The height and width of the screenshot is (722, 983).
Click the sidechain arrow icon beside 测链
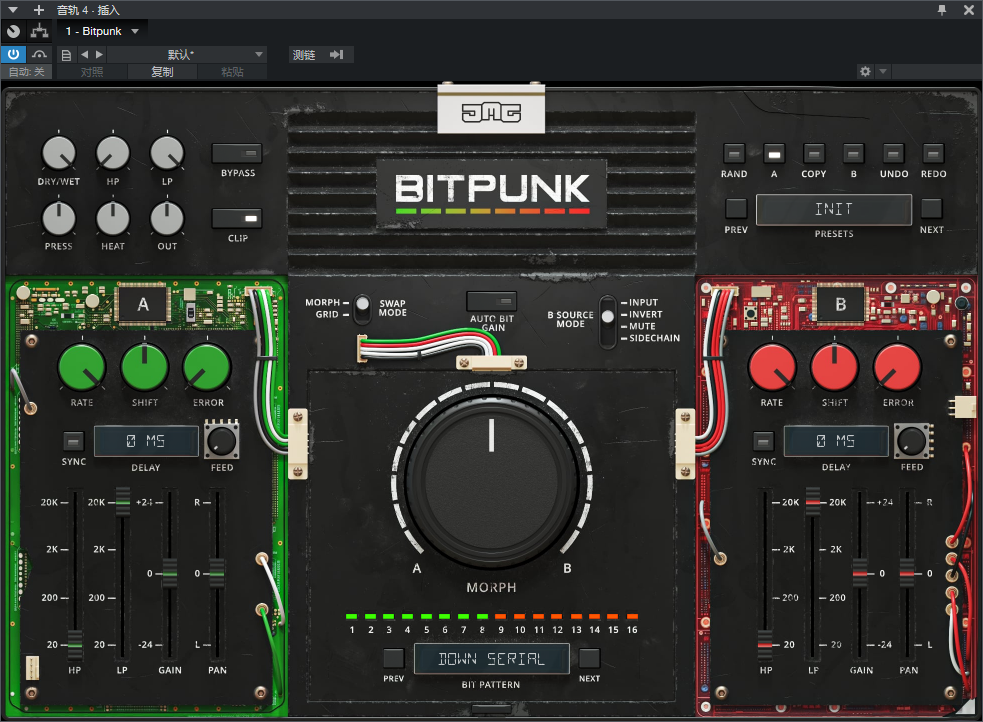[x=337, y=55]
